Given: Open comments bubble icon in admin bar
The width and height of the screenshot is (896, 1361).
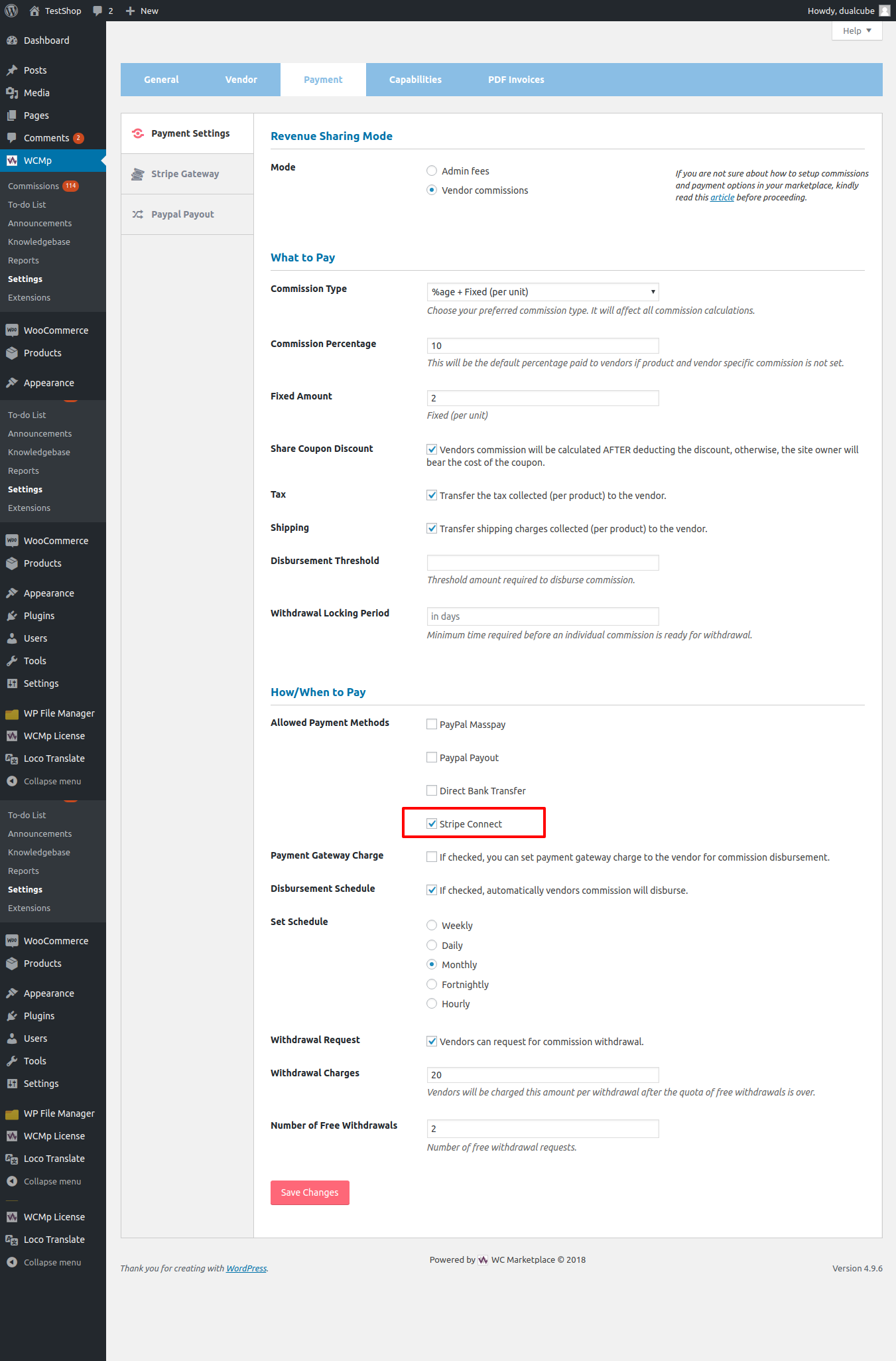Looking at the screenshot, I should click(x=97, y=11).
